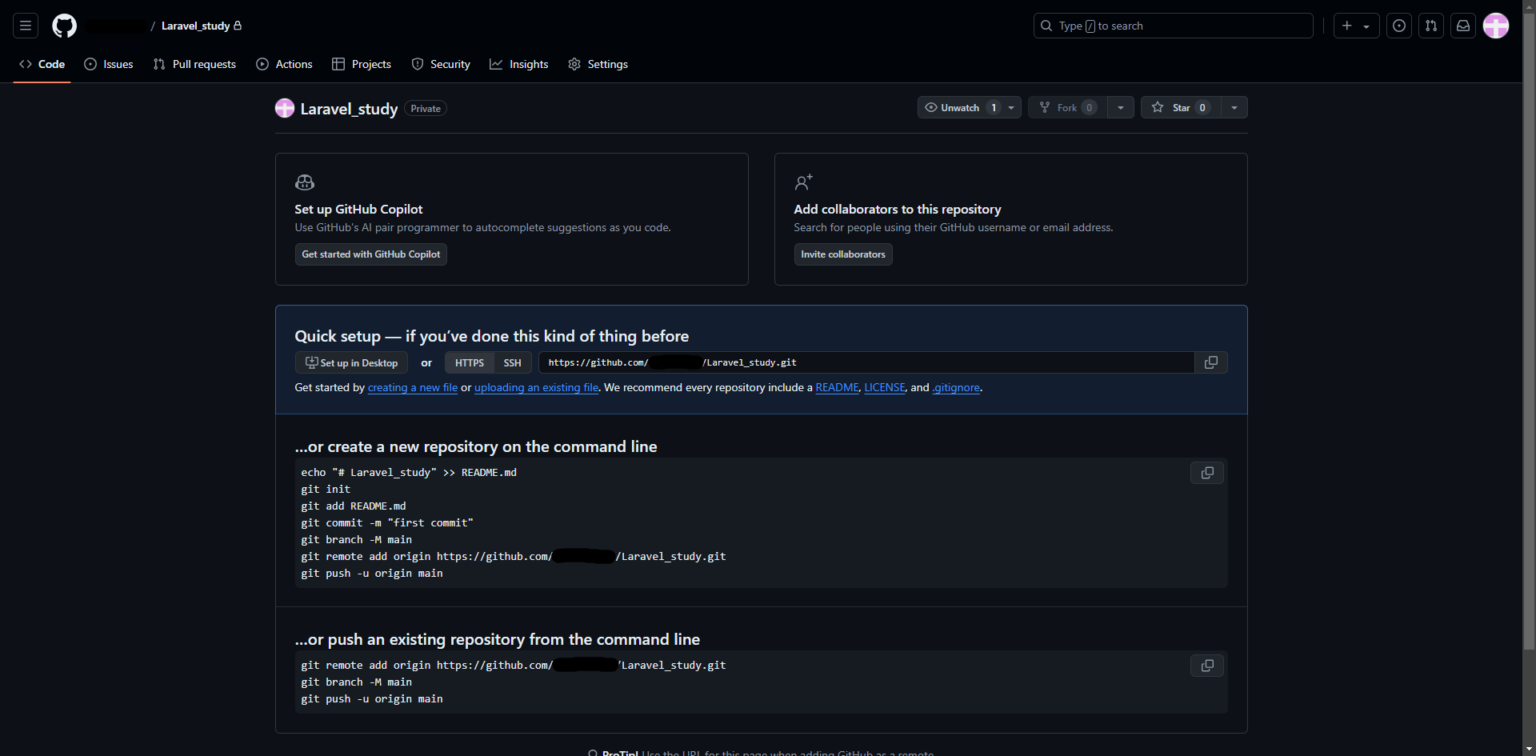
Task: Open the GitHub home page via the logo
Action: pyautogui.click(x=64, y=25)
